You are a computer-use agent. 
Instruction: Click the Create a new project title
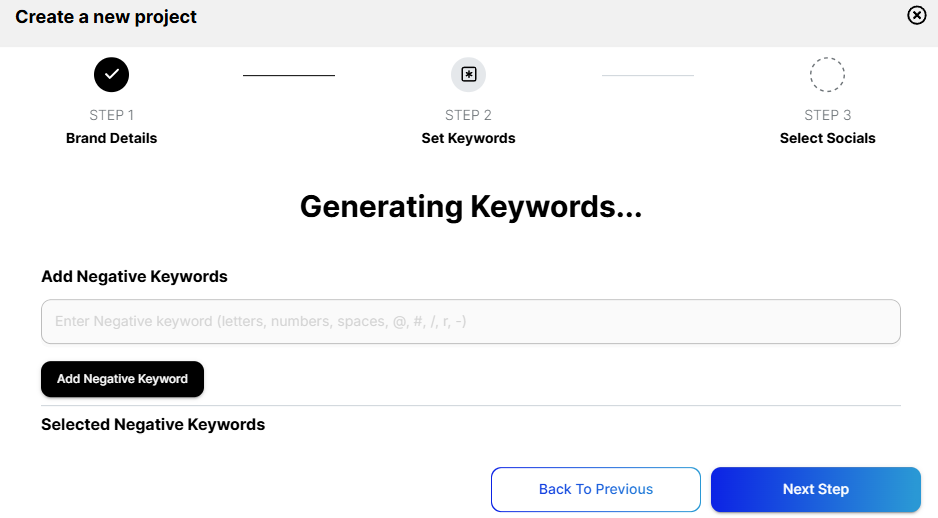coord(106,17)
